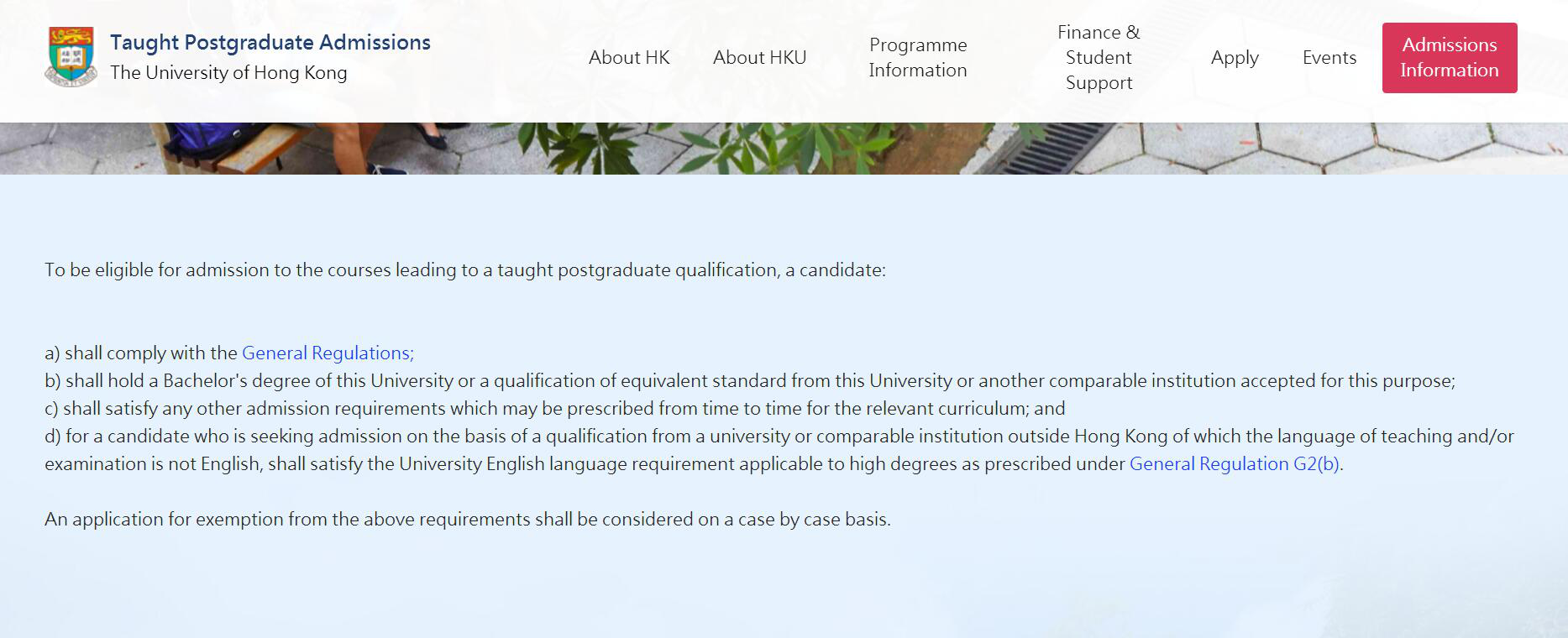This screenshot has width=1568, height=638.
Task: Open the About HK menu
Action: [629, 58]
